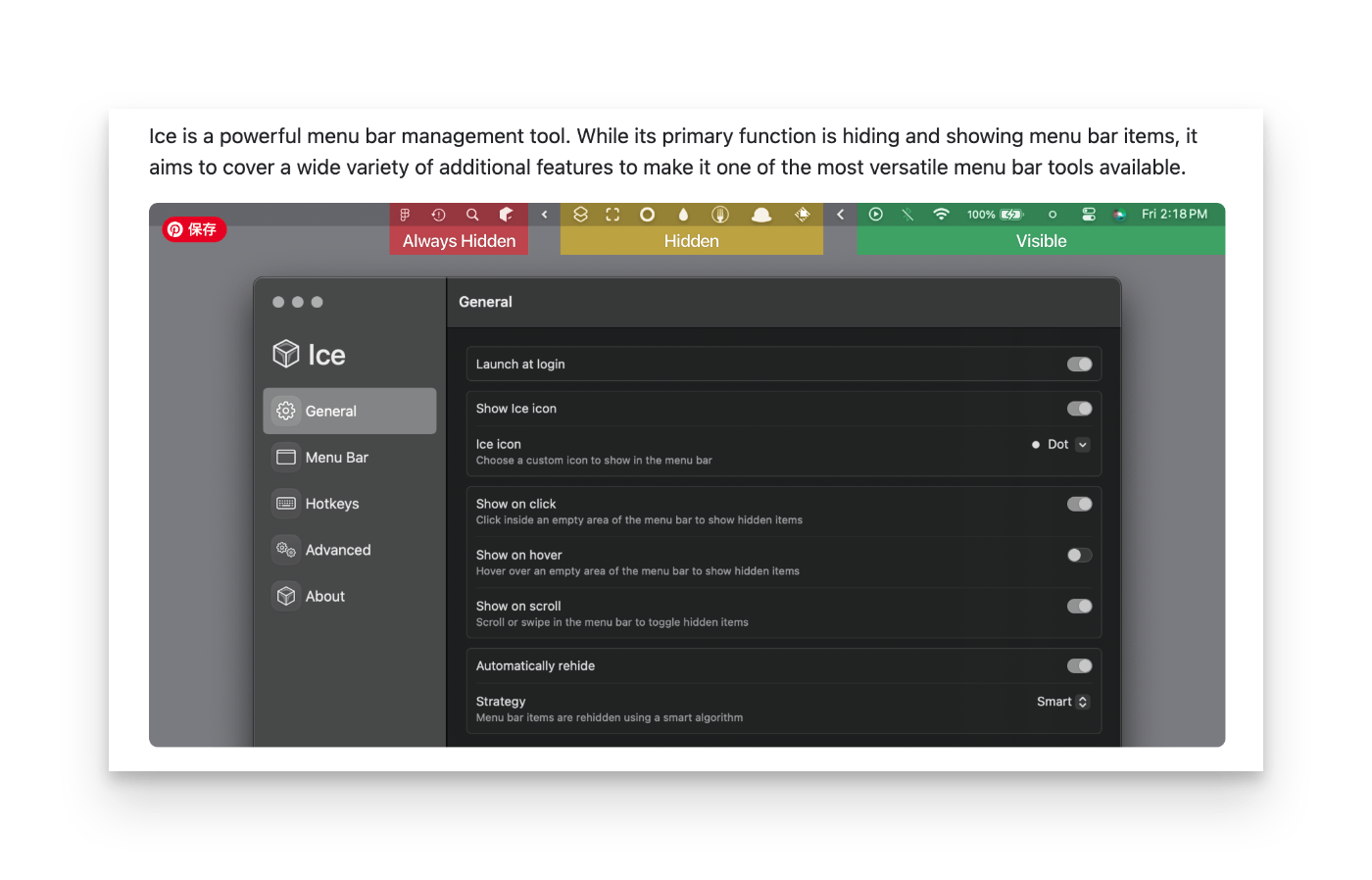
Task: Open Control Center from the menu bar
Action: [1088, 215]
